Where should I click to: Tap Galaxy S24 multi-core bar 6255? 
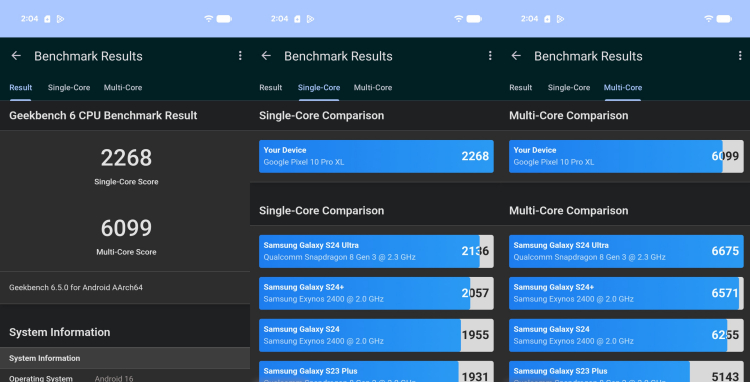tap(626, 335)
